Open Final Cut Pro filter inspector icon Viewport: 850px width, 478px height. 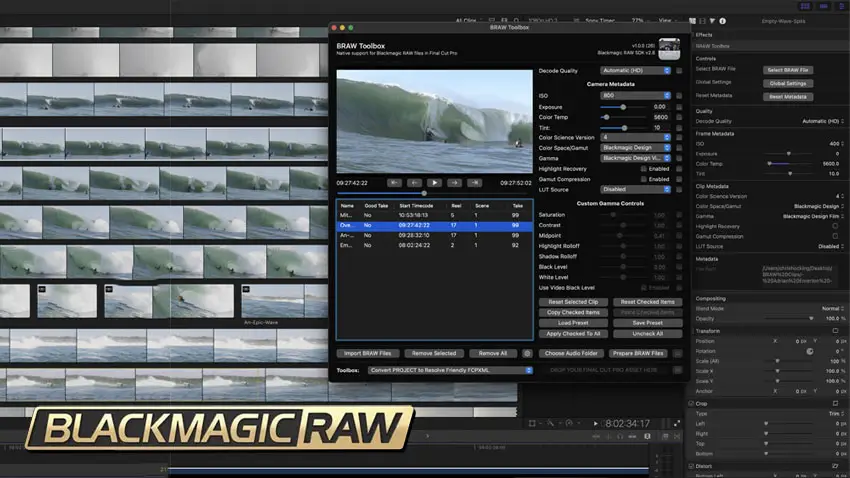712,21
